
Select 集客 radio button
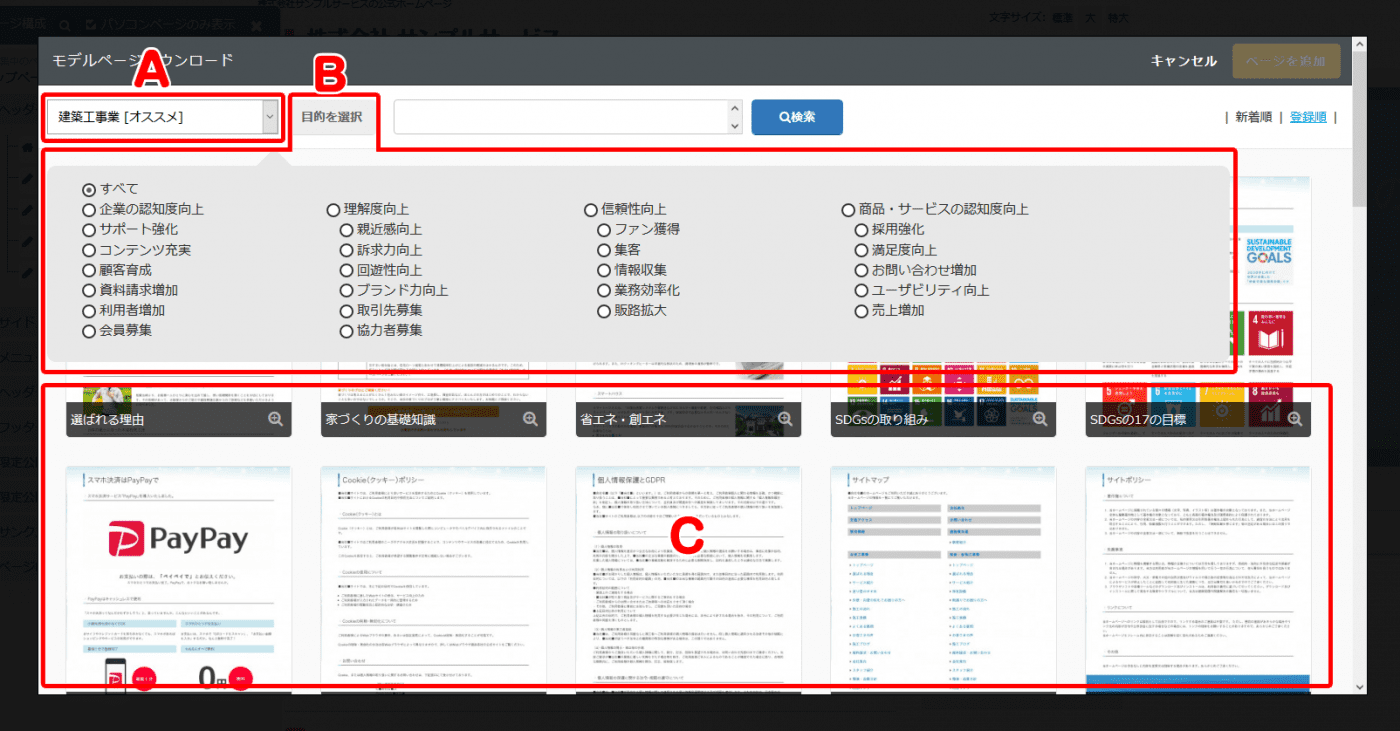(x=604, y=250)
